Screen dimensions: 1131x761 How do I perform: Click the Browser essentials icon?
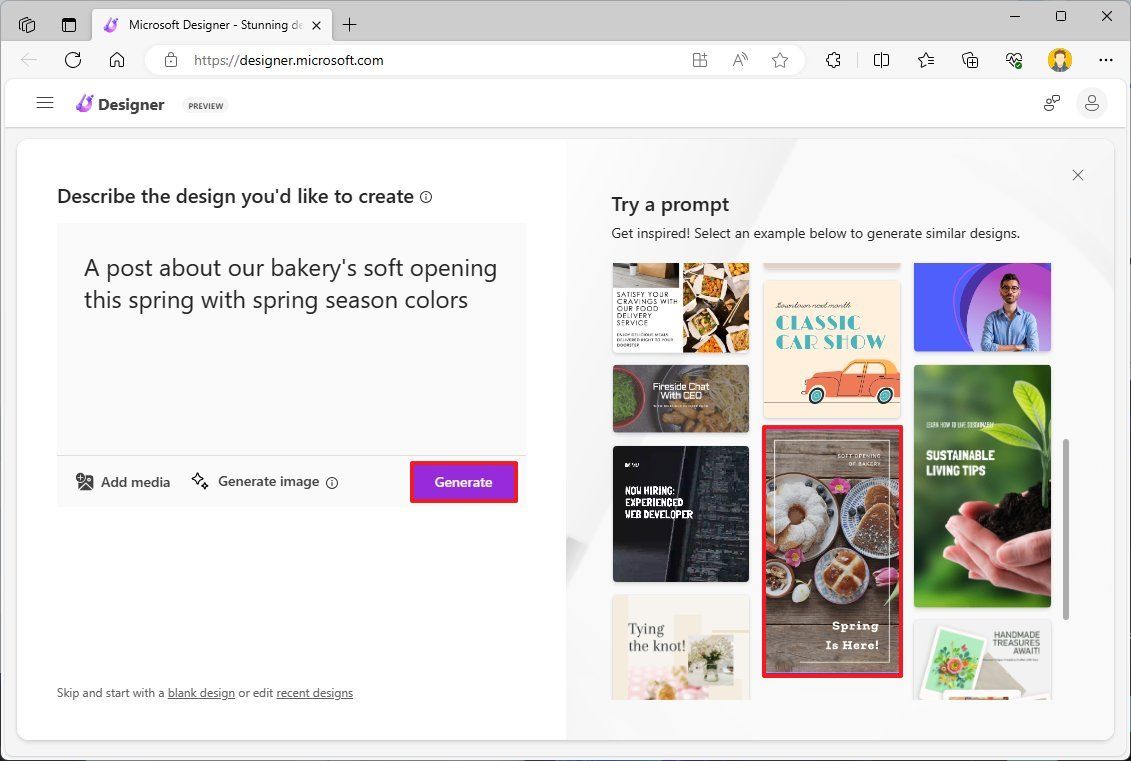tap(1013, 60)
